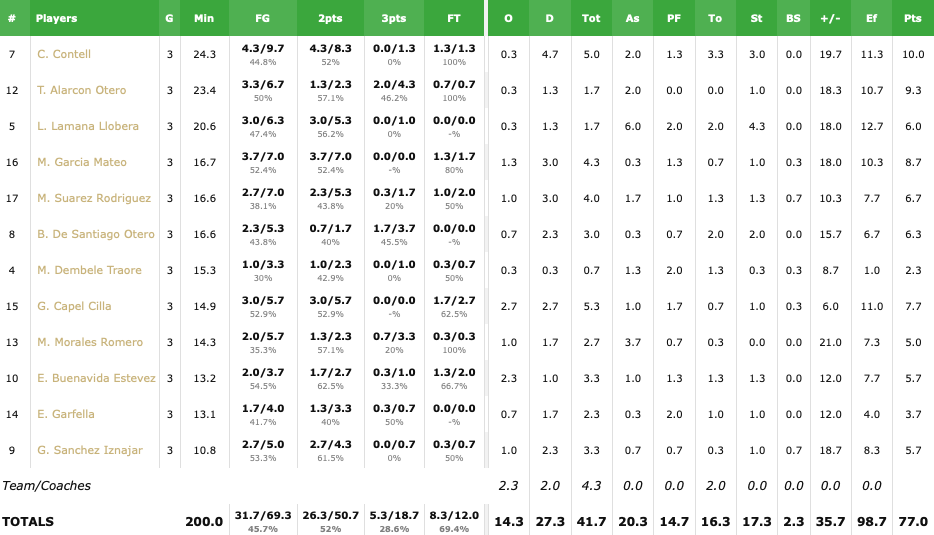Sort by Tot rebounds column header
Image resolution: width=934 pixels, height=535 pixels.
tap(591, 18)
